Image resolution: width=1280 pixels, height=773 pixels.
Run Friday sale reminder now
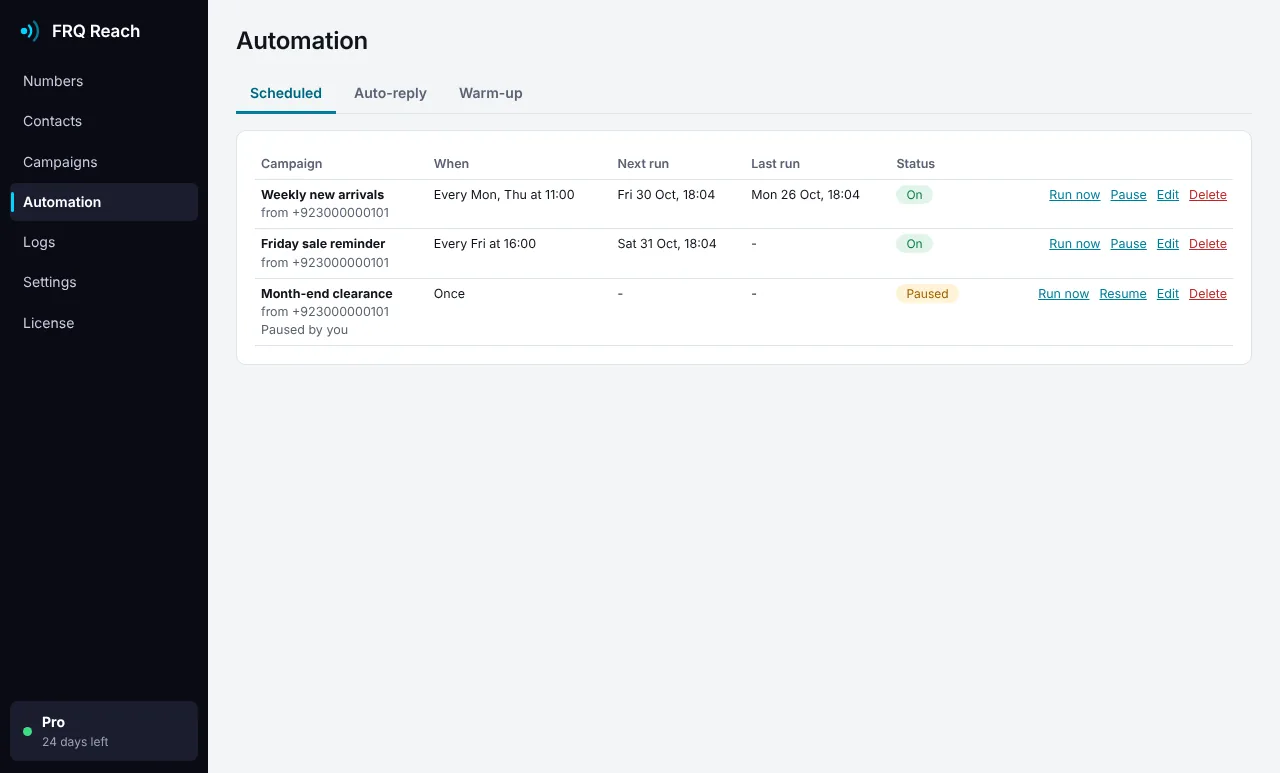pyautogui.click(x=1074, y=244)
